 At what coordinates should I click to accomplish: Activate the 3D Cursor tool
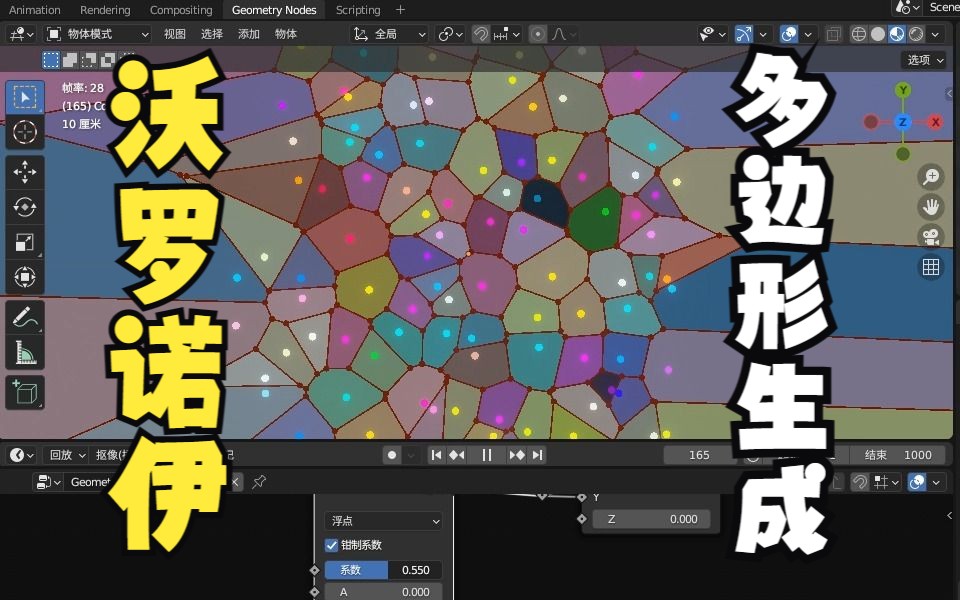(x=24, y=132)
